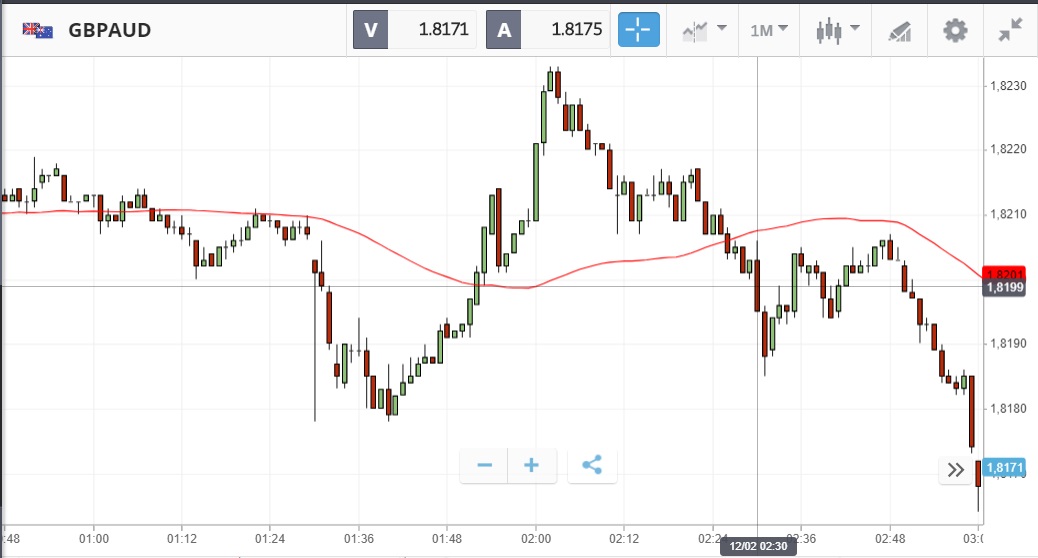This screenshot has width=1038, height=558.
Task: Click the red moving average line label 1,8201
Action: coord(1002,274)
